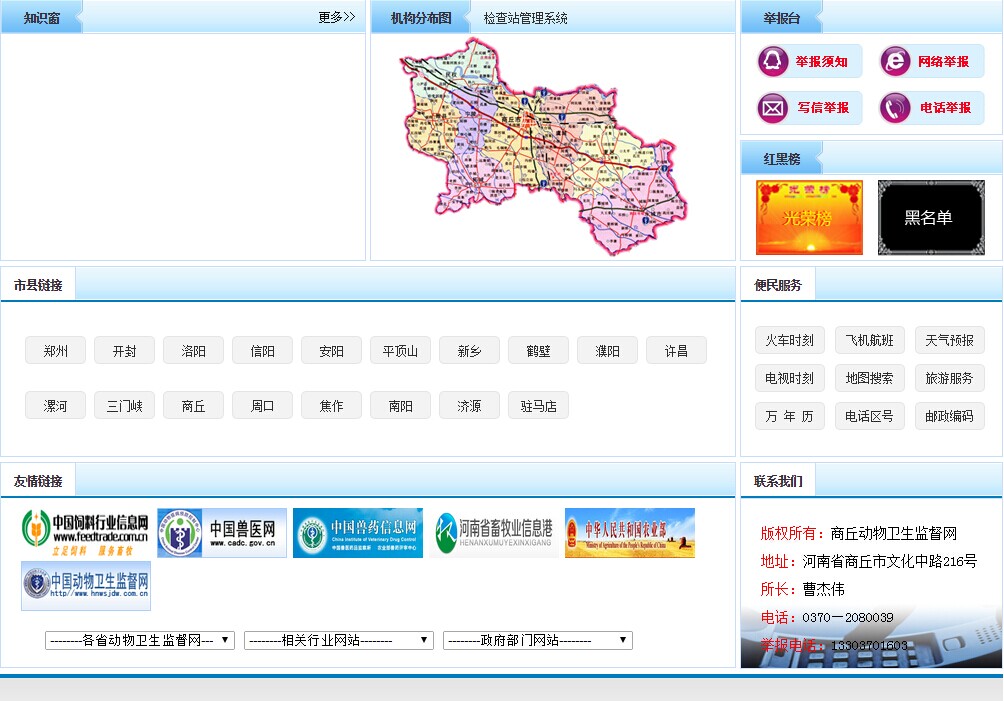Screen dimensions: 1004x701
Task: Open the 鹤壁 city link
Action: (538, 351)
